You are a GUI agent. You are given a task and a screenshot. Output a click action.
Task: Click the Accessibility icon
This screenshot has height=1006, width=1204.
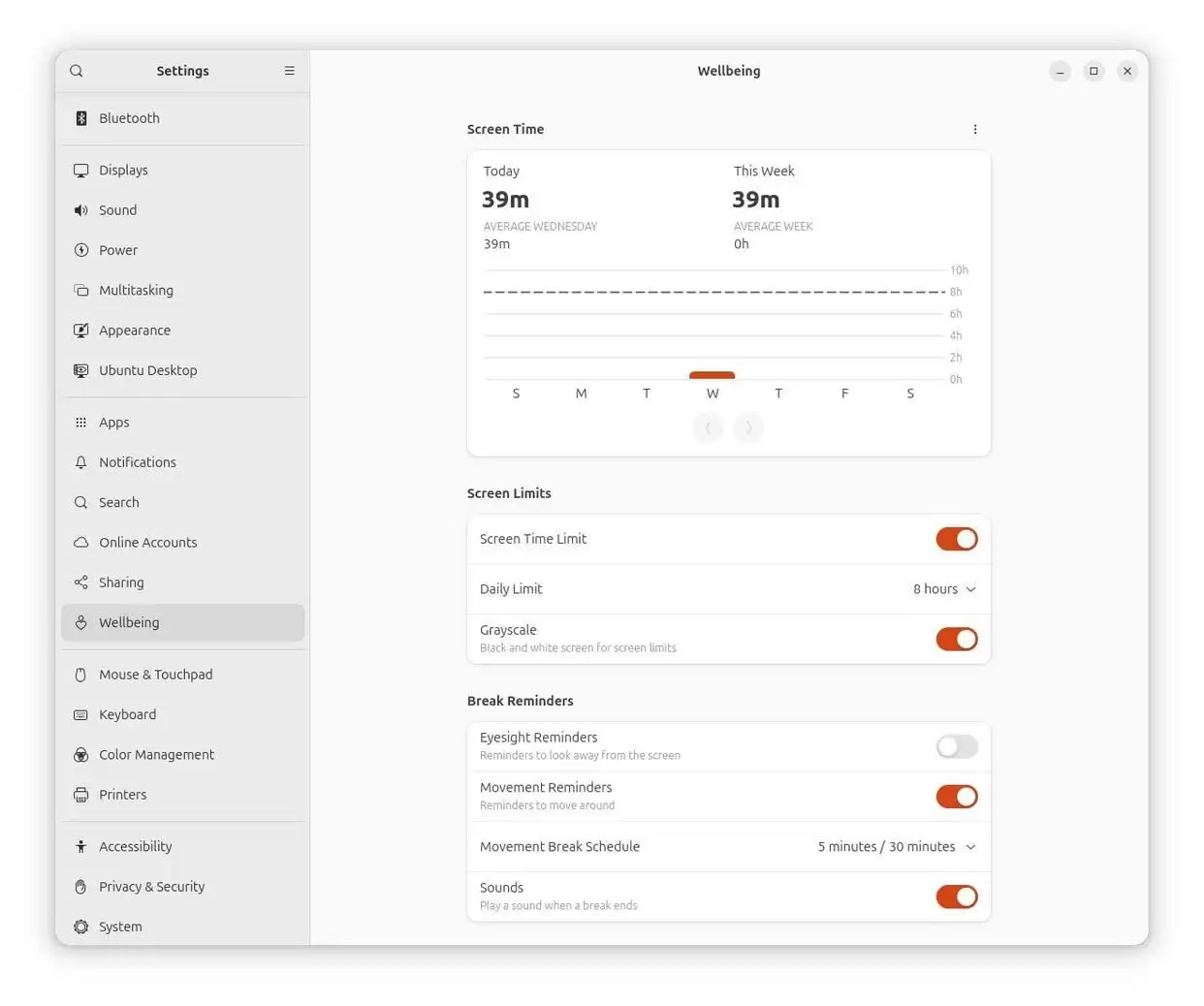pyautogui.click(x=81, y=847)
